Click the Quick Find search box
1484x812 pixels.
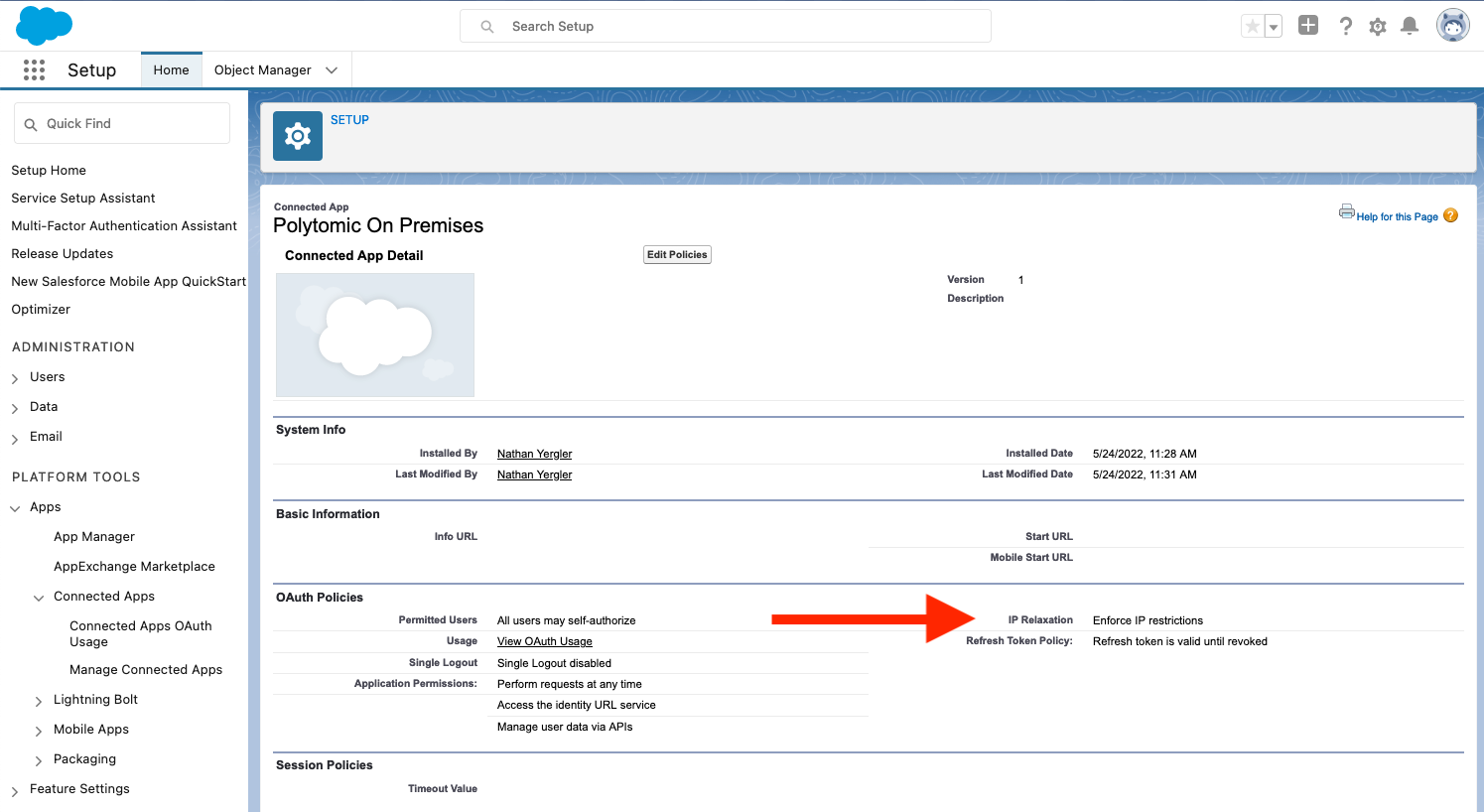coord(122,123)
